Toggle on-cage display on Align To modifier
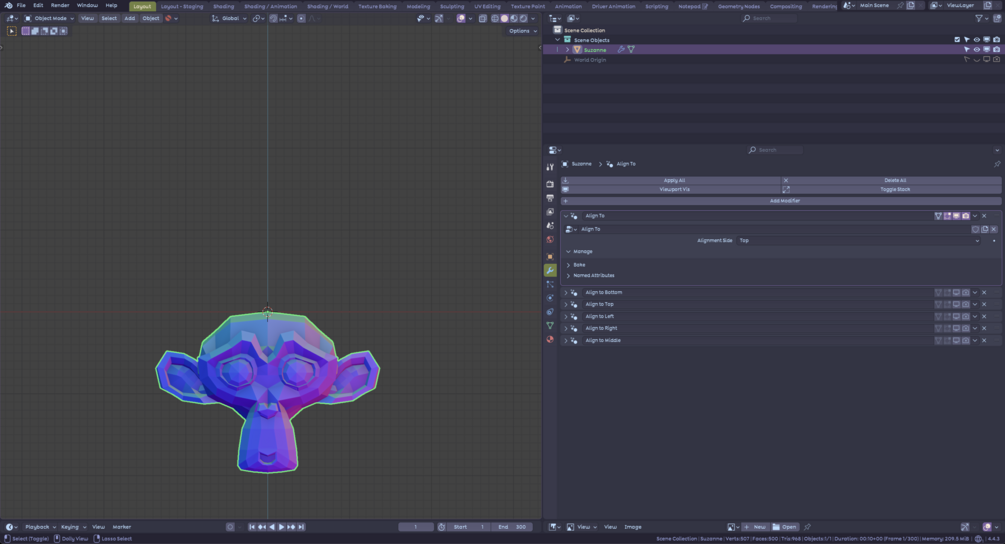1005x544 pixels. [x=938, y=216]
